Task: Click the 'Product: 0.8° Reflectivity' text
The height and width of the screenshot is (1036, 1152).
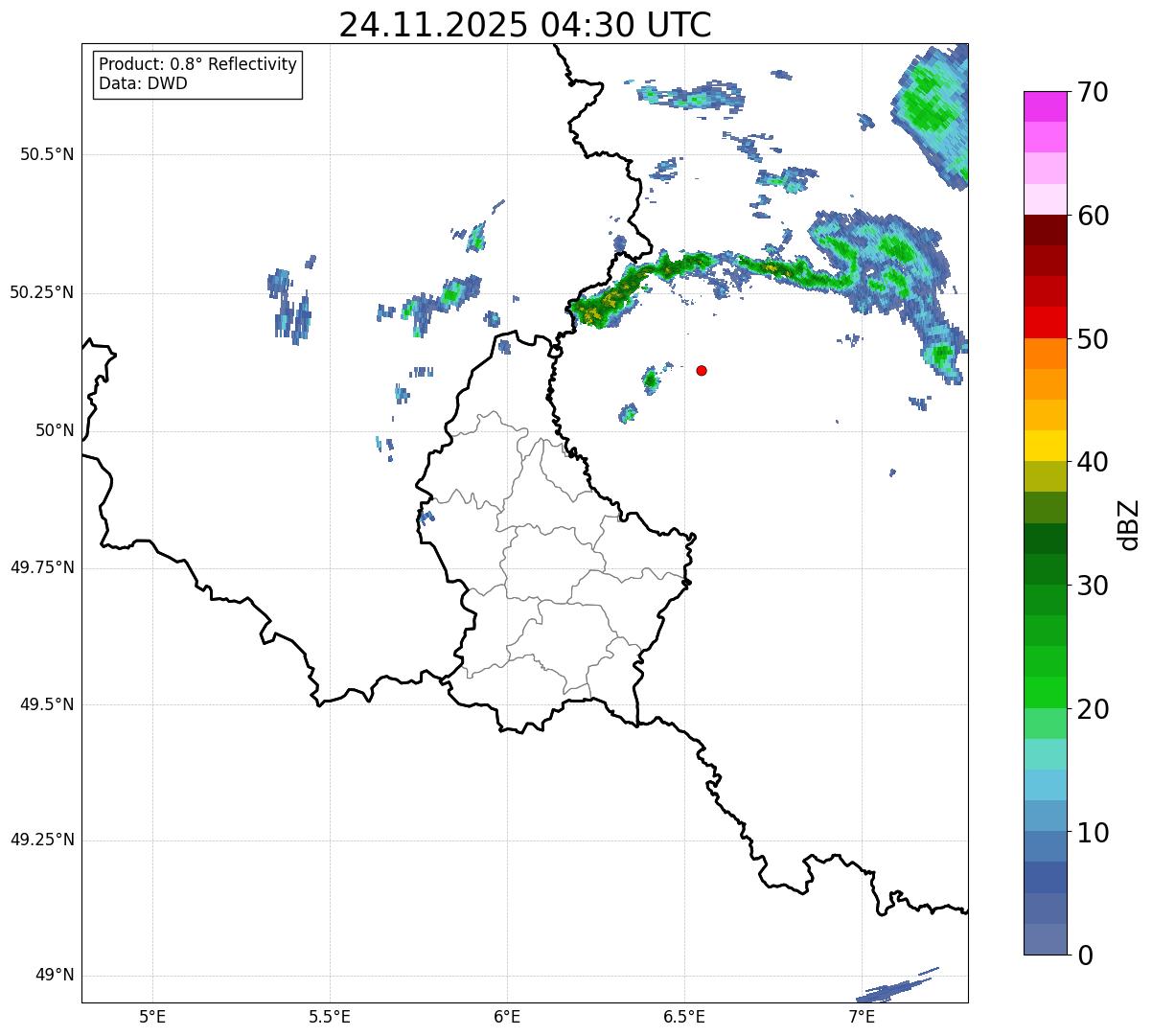Action: 198,64
